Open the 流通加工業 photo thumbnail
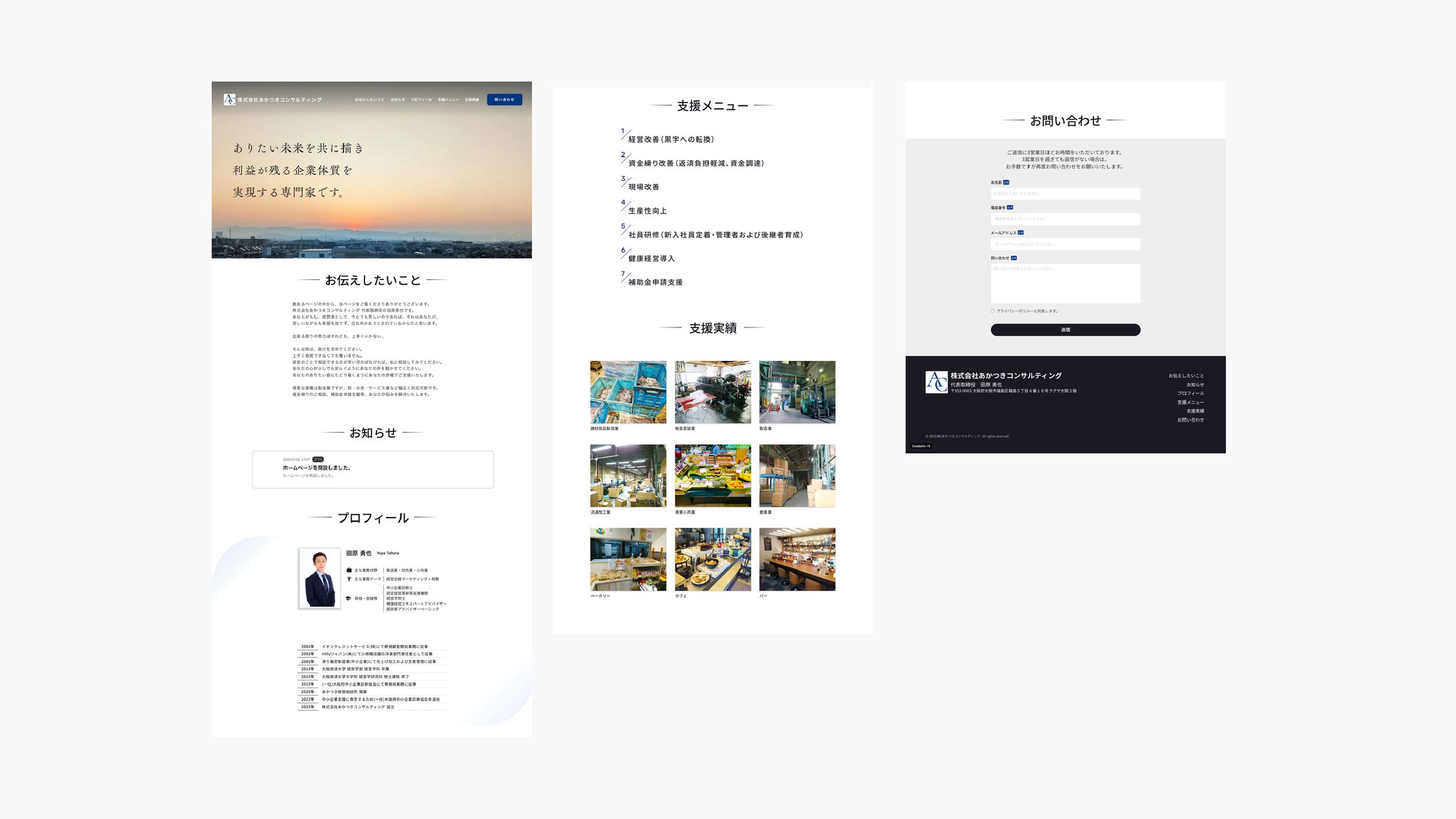This screenshot has height=819, width=1456. [x=628, y=476]
